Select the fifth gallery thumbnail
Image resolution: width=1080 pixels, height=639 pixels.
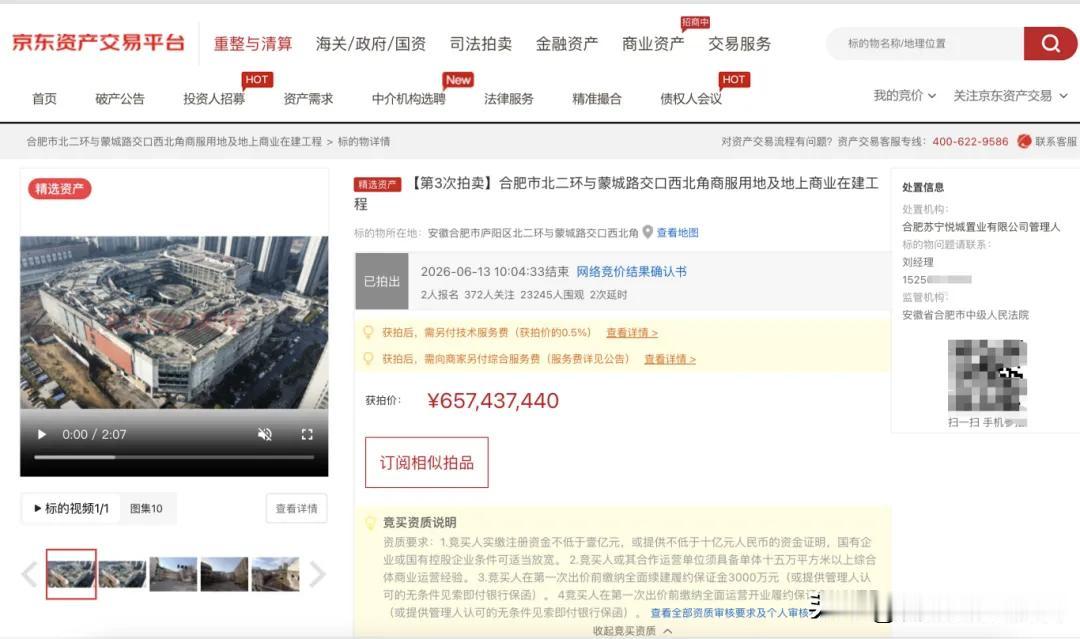276,574
